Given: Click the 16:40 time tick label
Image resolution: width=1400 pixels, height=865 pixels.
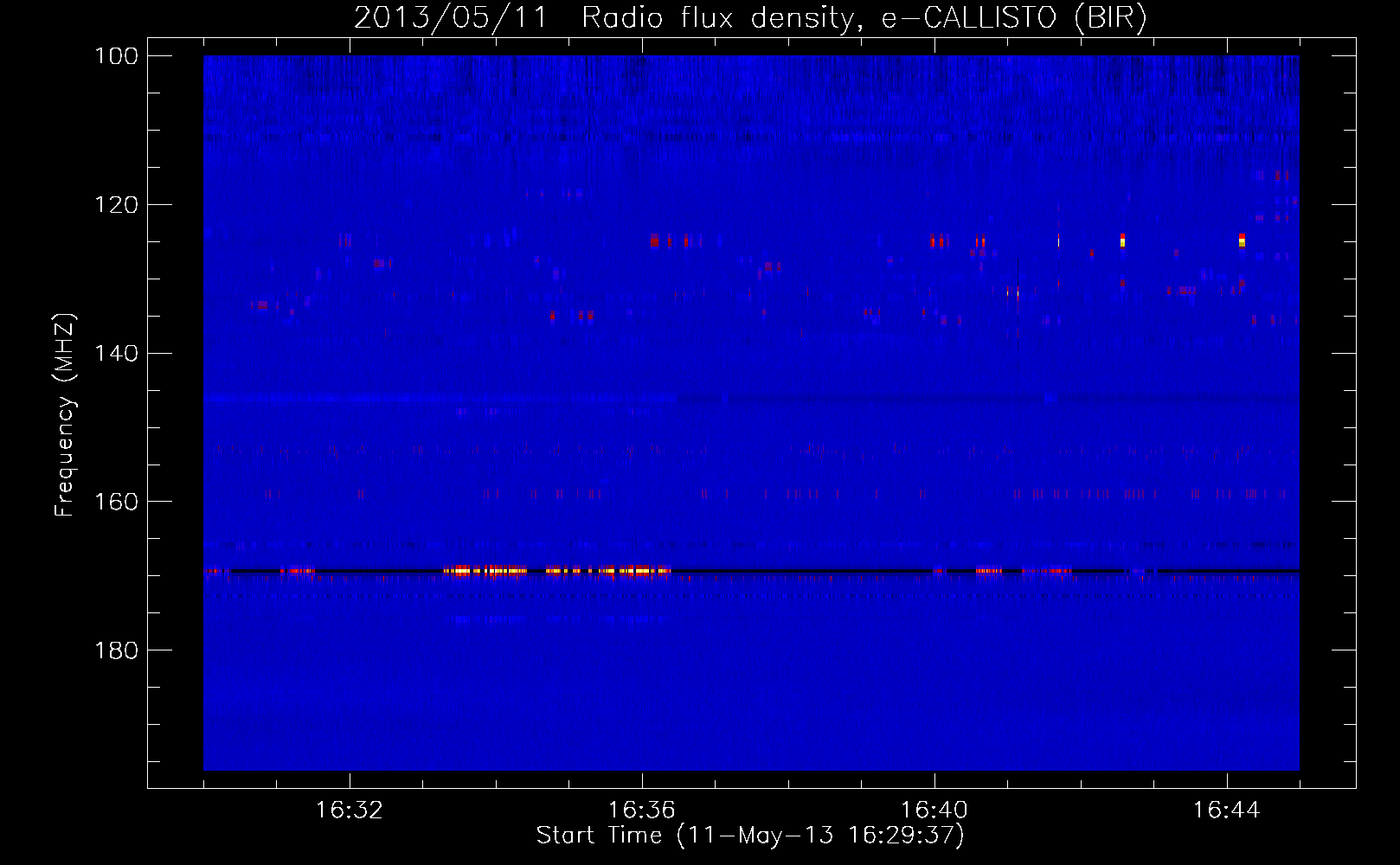Looking at the screenshot, I should pyautogui.click(x=934, y=811).
